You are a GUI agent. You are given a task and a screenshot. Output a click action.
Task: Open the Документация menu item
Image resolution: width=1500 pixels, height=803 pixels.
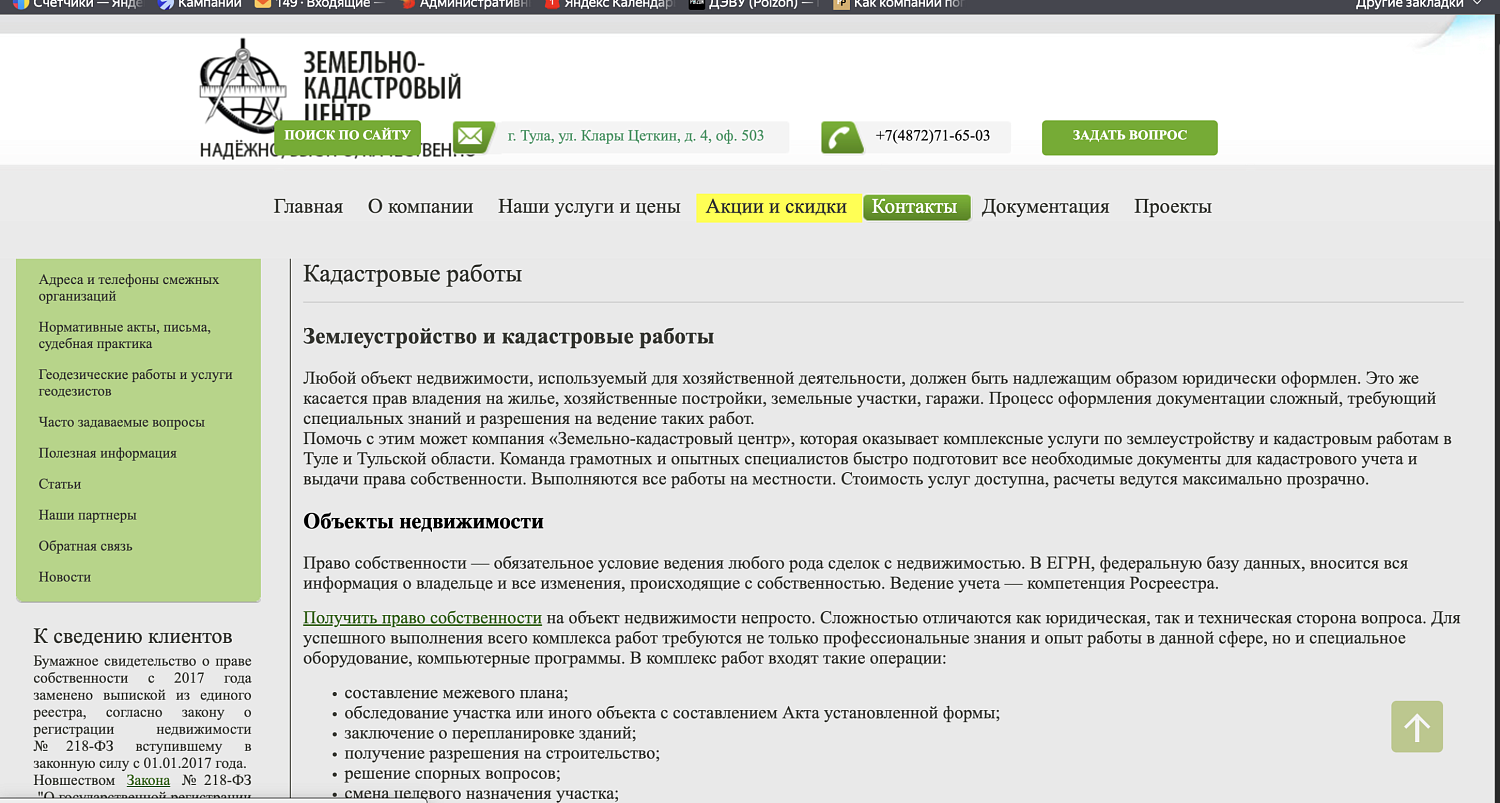[x=1045, y=207]
